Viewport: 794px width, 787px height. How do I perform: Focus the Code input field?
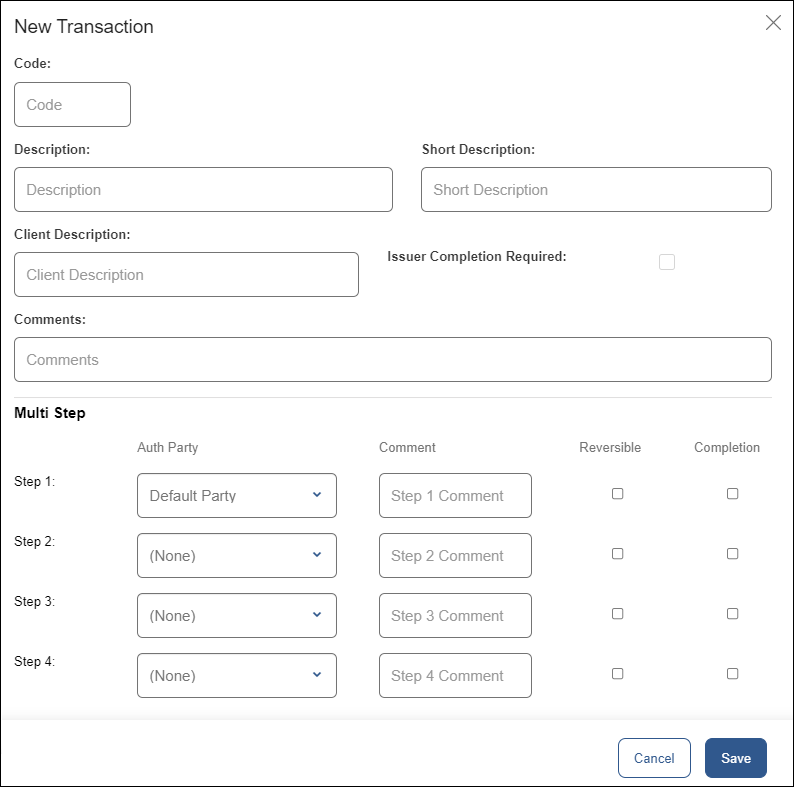pyautogui.click(x=72, y=105)
